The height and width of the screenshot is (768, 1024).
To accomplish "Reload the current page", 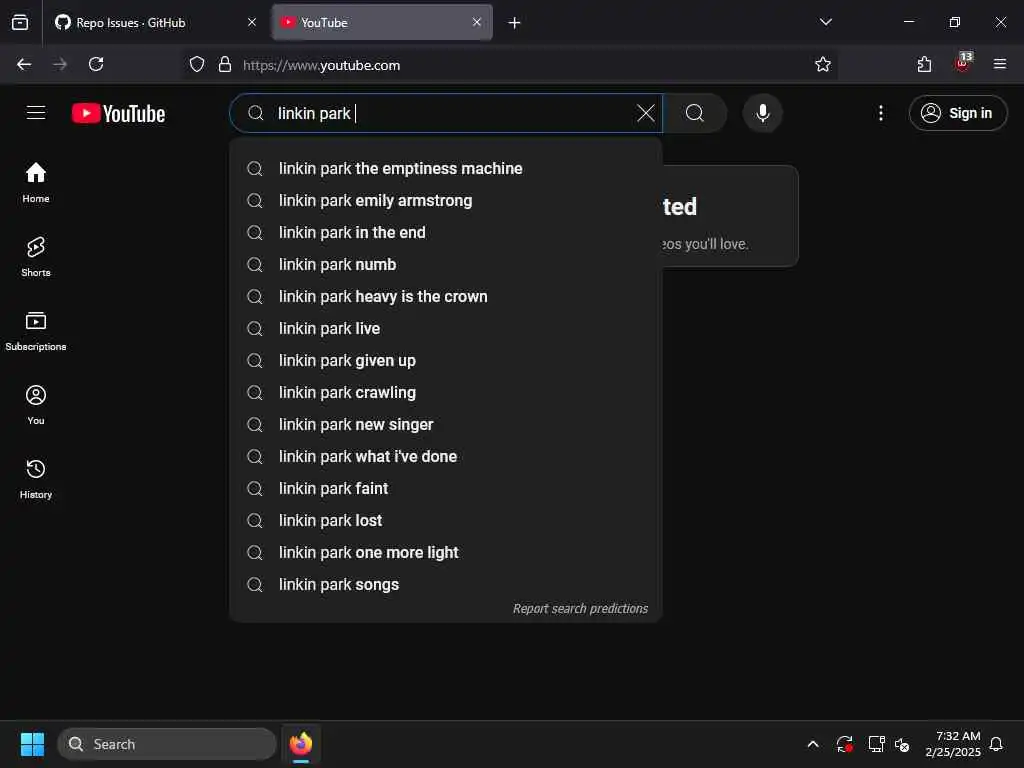I will point(96,64).
